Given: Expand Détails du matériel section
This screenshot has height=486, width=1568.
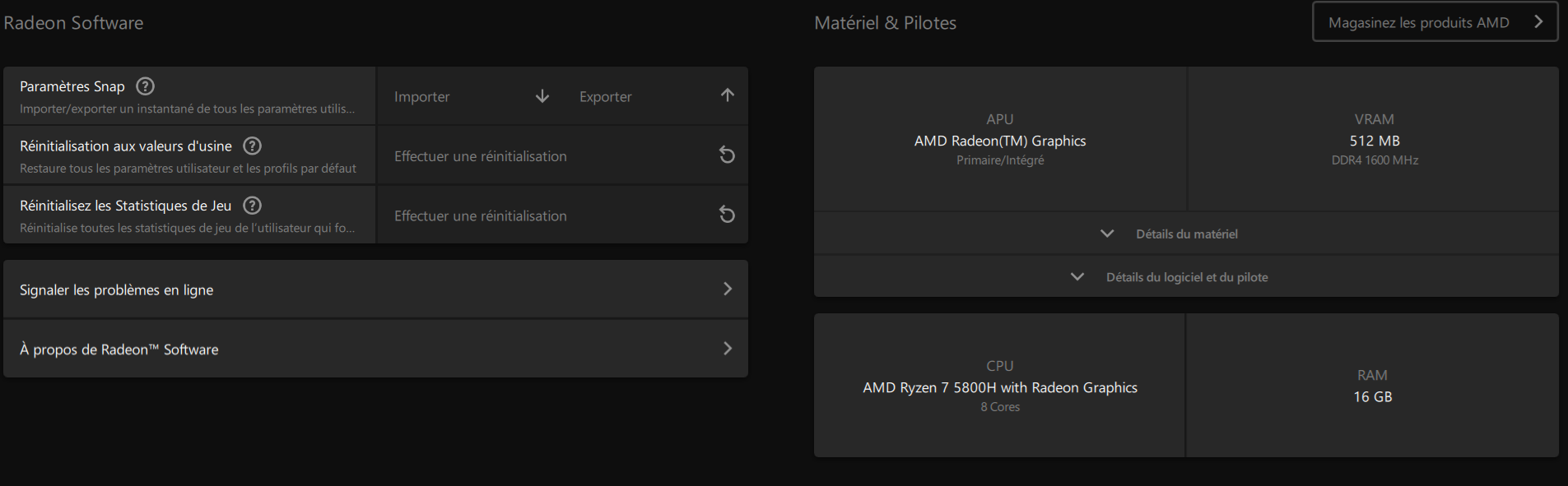Looking at the screenshot, I should pyautogui.click(x=1186, y=234).
